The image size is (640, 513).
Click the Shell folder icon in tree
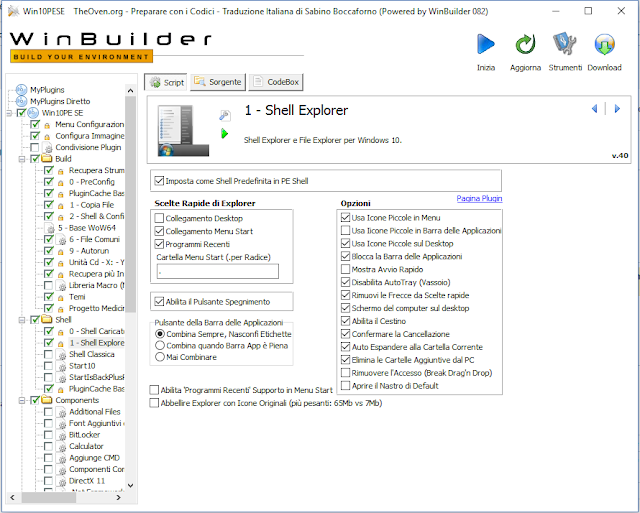pos(47,319)
